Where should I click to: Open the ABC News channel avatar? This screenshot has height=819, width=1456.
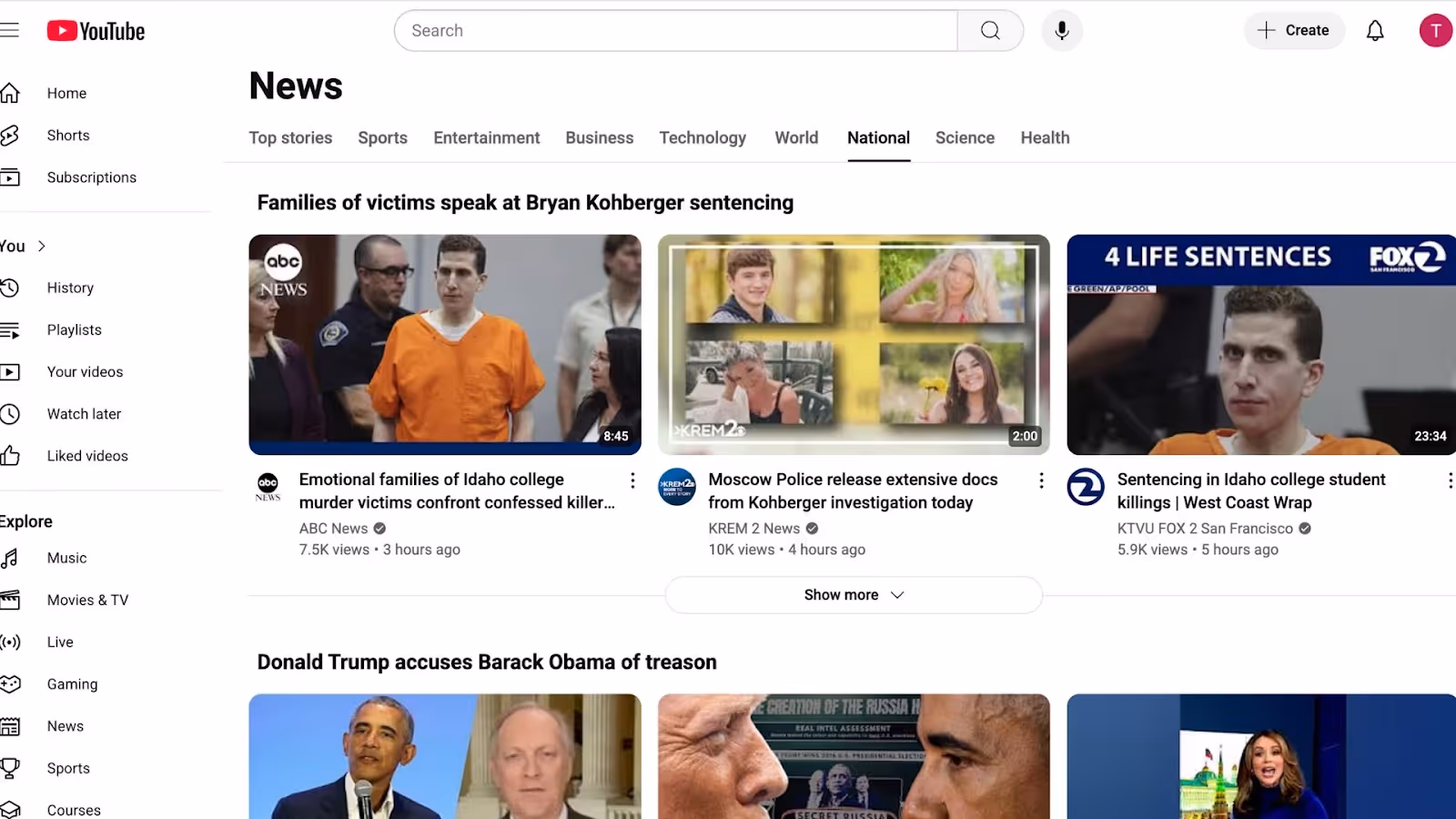pos(268,485)
